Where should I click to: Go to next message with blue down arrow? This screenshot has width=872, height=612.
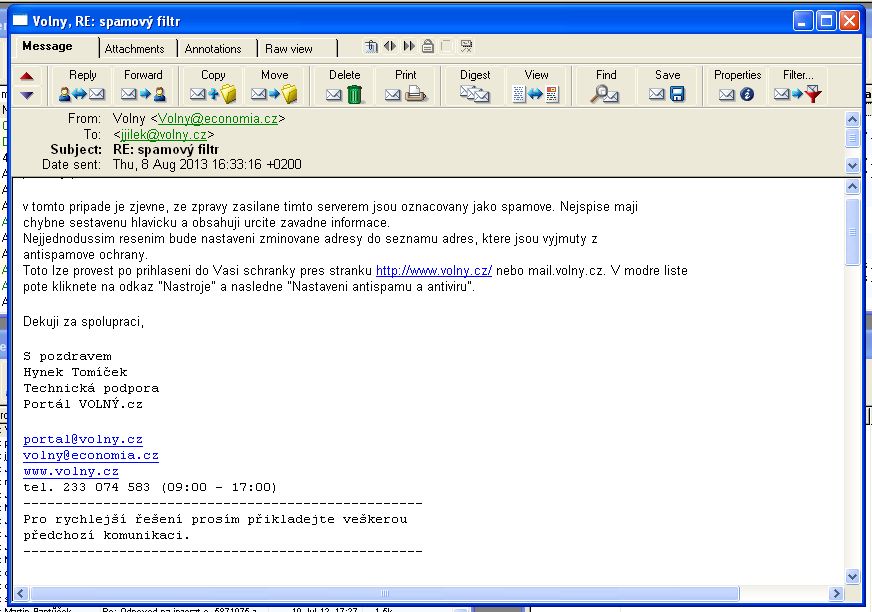click(x=27, y=96)
